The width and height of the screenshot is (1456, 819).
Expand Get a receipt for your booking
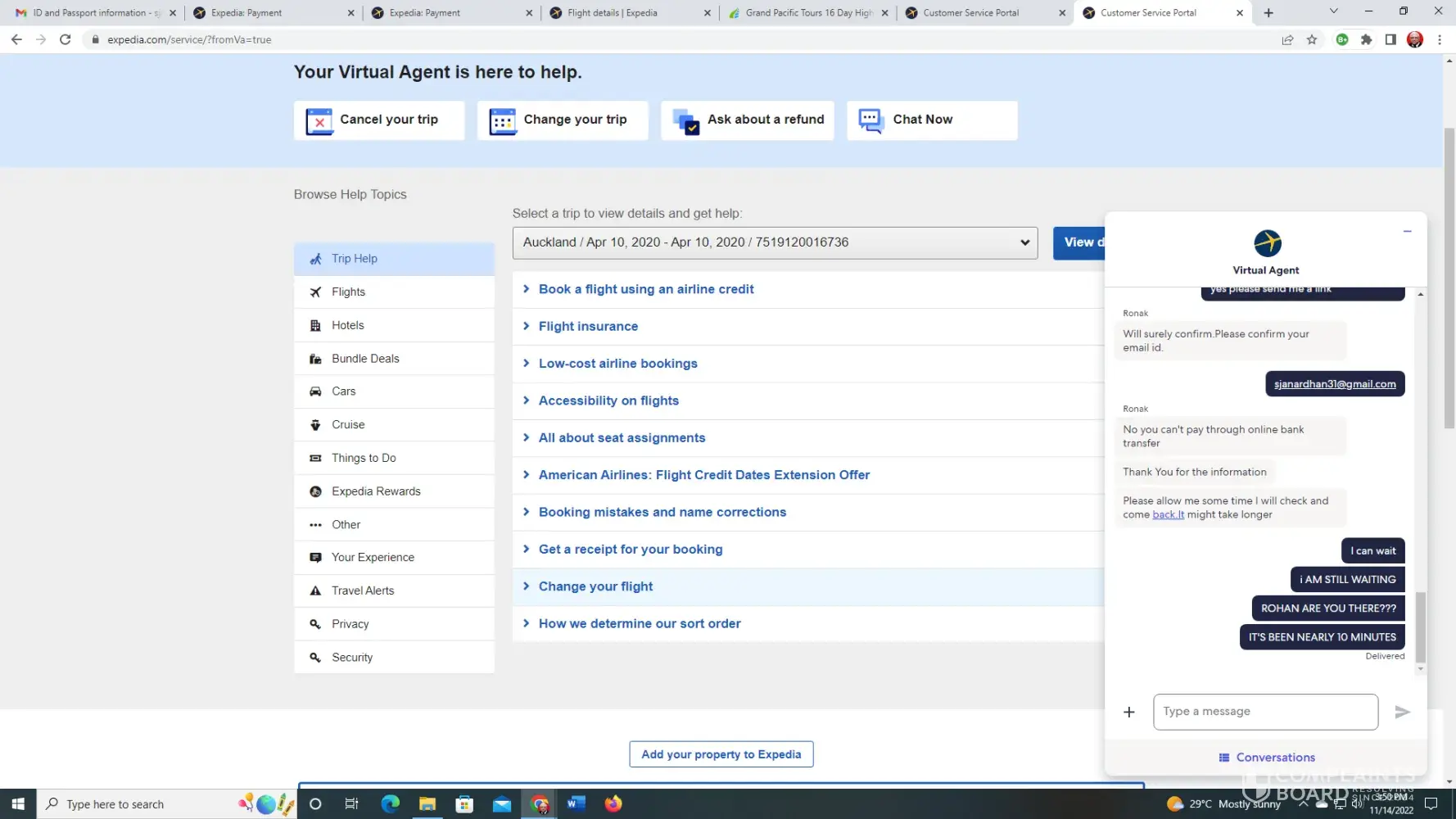(630, 550)
